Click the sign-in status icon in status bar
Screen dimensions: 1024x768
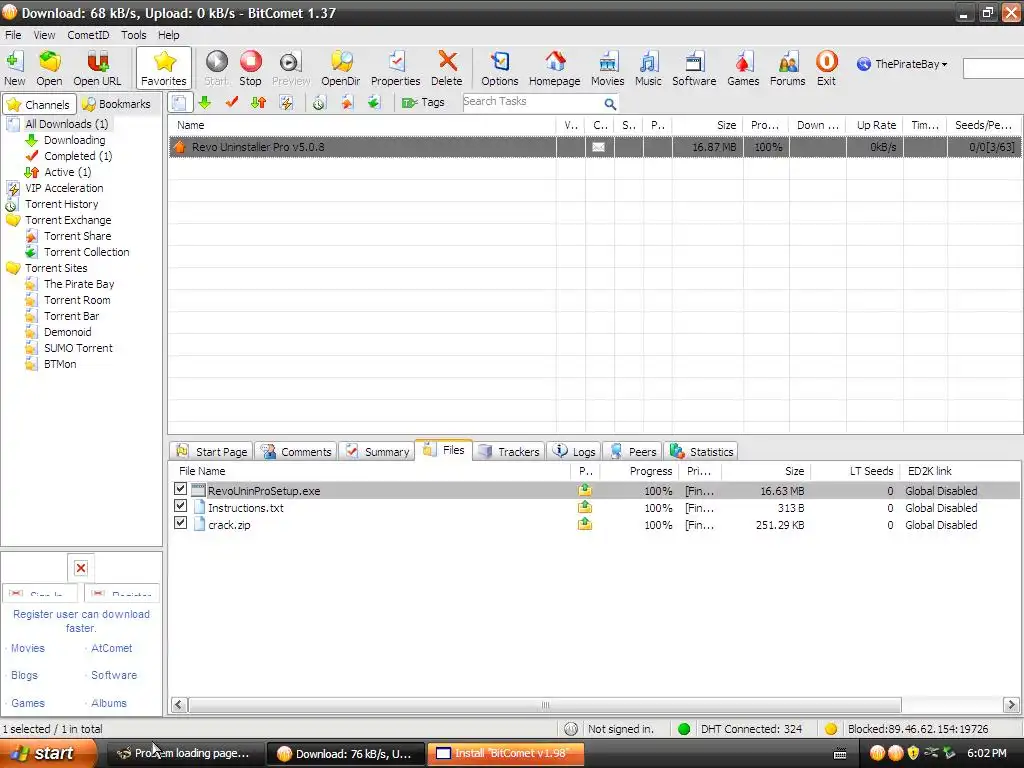[x=571, y=729]
